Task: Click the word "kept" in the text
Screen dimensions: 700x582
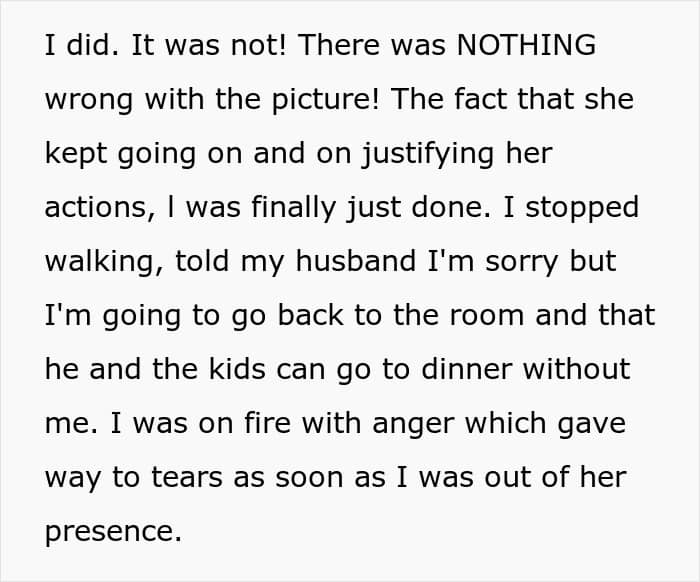Action: click(x=76, y=156)
